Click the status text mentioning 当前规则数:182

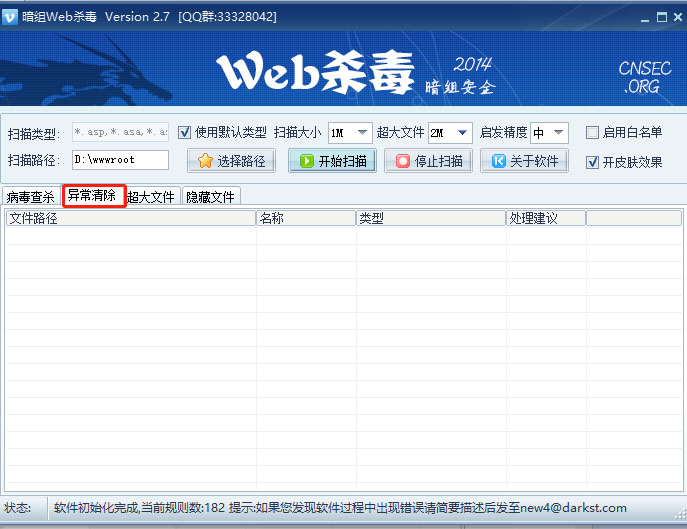coord(340,508)
